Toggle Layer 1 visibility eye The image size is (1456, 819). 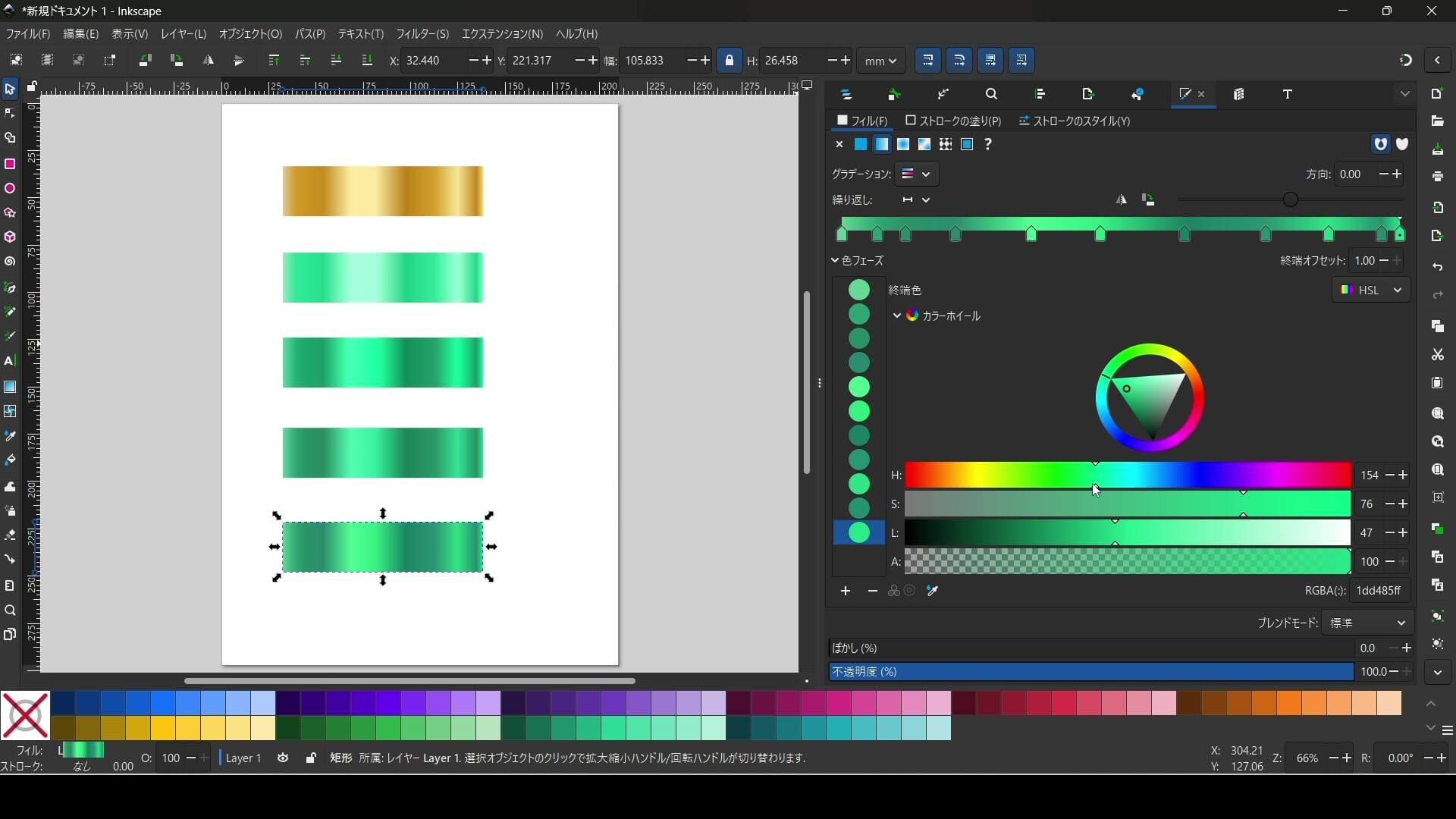(283, 758)
